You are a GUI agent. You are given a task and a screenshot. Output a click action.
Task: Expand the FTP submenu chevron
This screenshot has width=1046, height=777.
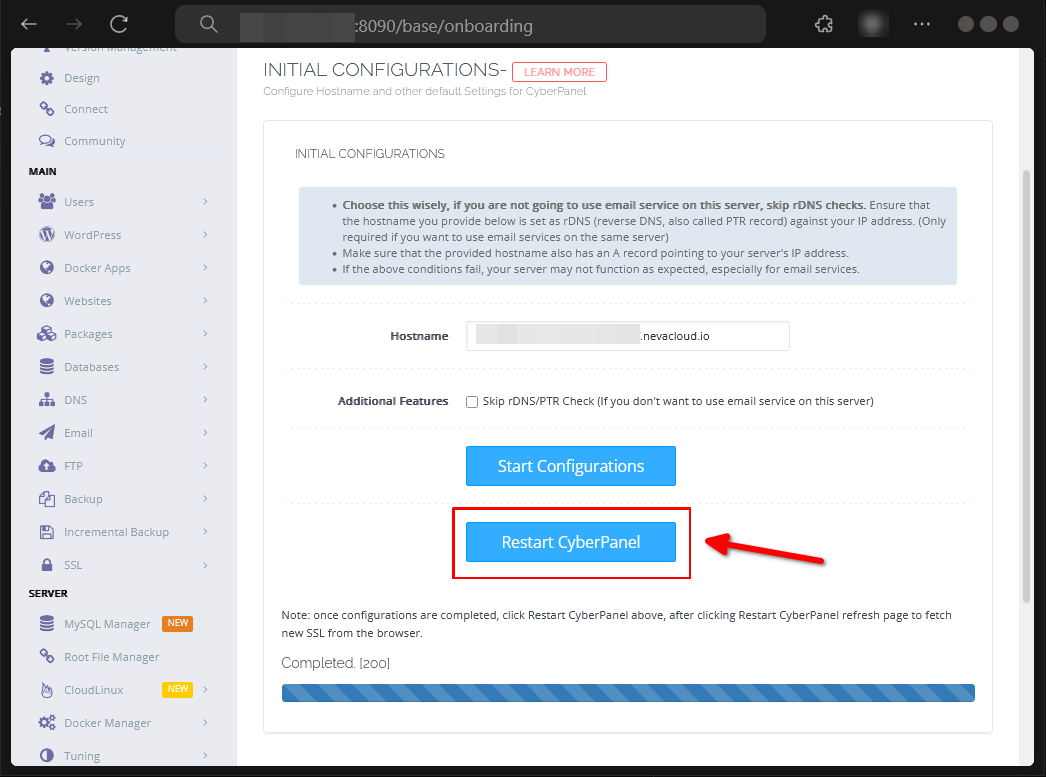(205, 466)
